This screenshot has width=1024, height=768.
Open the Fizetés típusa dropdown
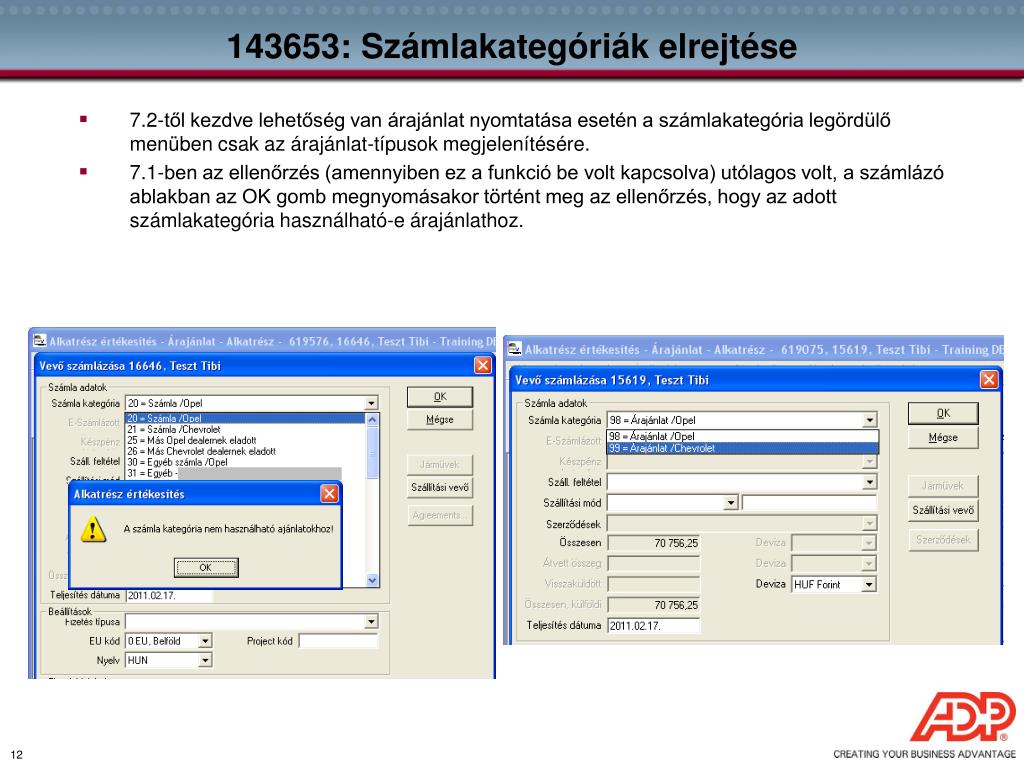point(371,622)
